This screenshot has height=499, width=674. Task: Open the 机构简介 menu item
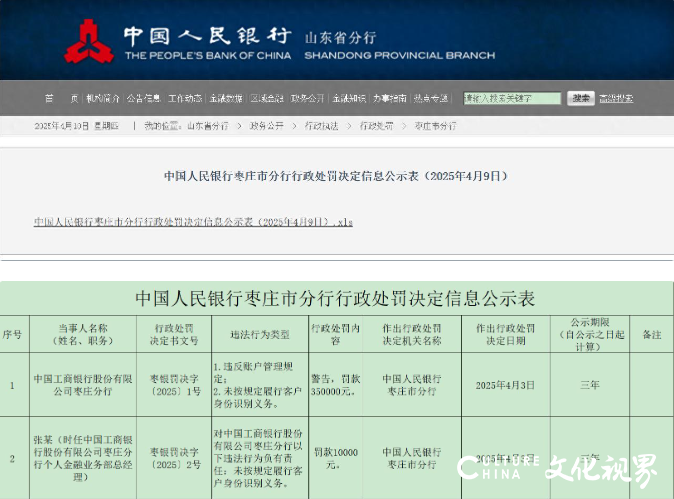(x=103, y=98)
